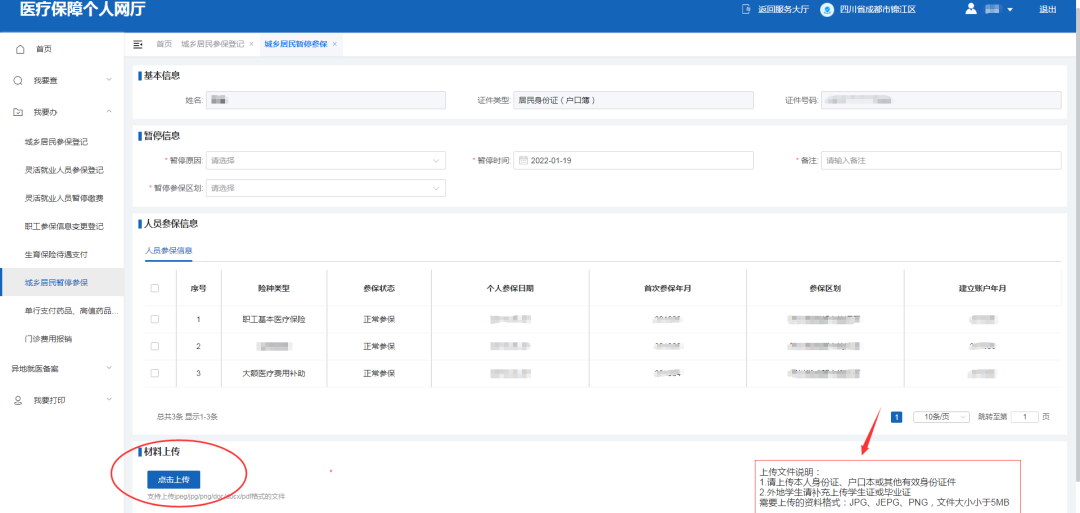Open 单行支付药品、高值药品 in the sidebar
The height and width of the screenshot is (513, 1080).
pos(72,311)
